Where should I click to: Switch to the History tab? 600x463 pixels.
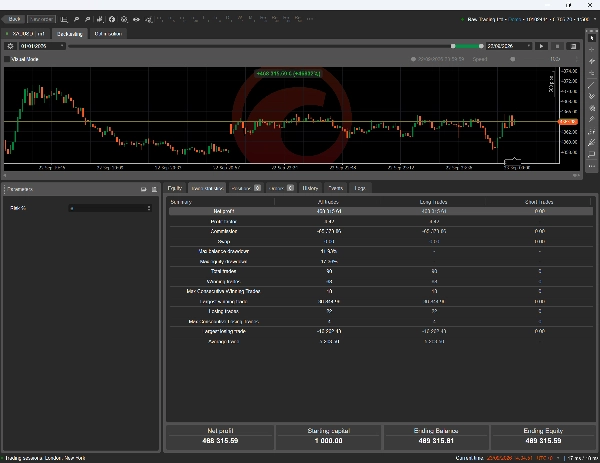310,188
